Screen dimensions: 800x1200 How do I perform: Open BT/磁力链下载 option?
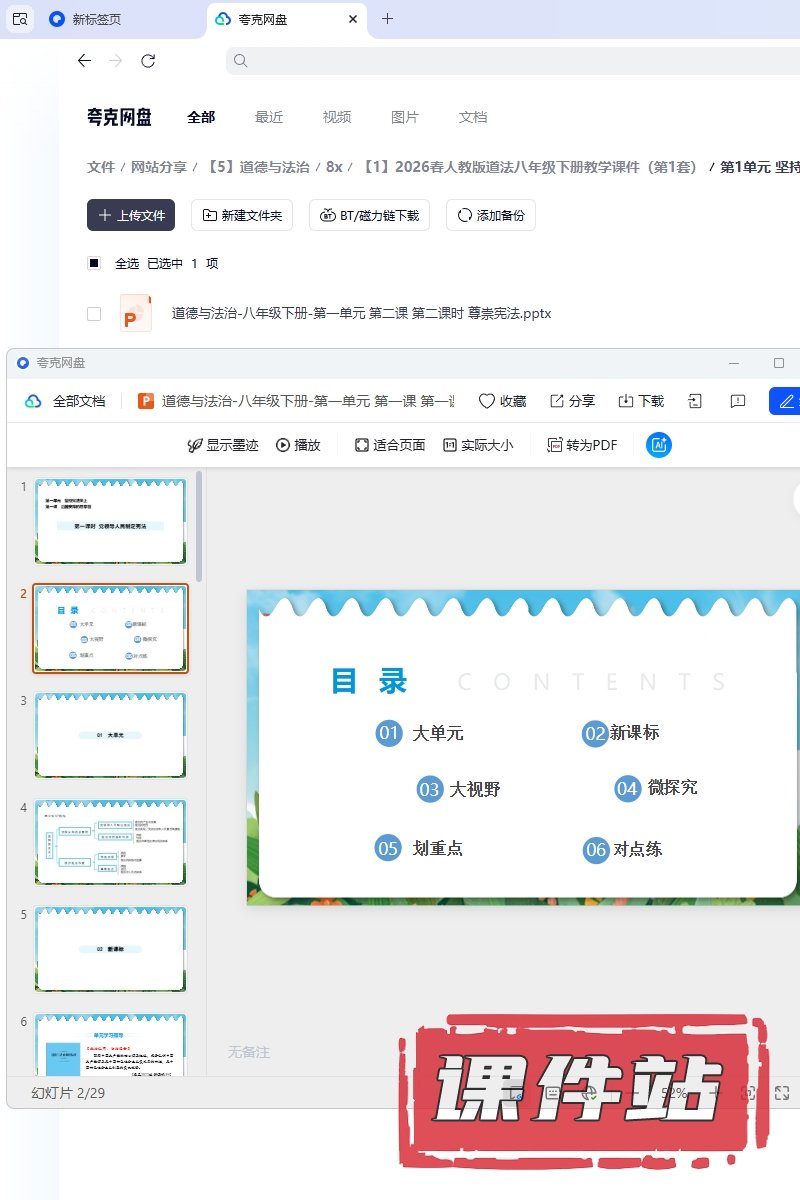click(369, 215)
